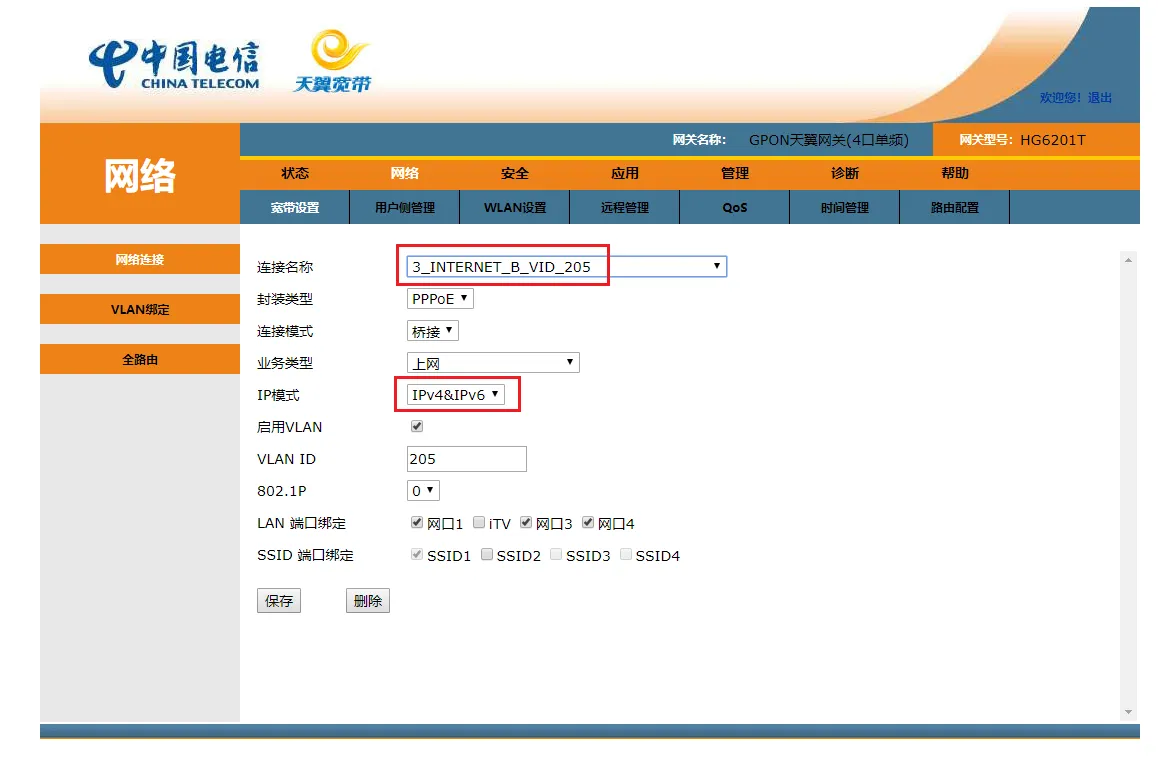Viewport: 1161px width, 776px height.
Task: Open the 业务类型 service dropdown
Action: 493,362
